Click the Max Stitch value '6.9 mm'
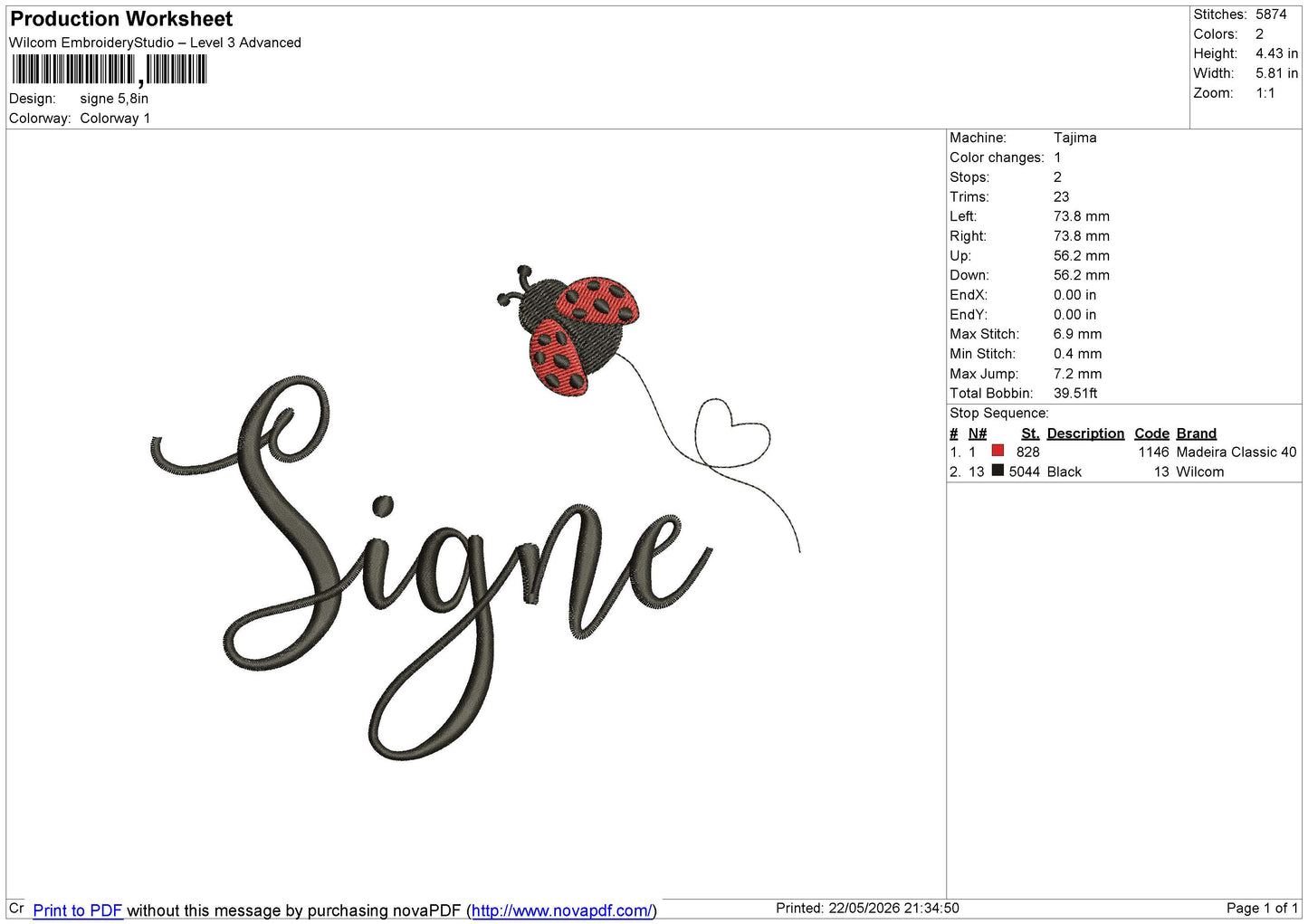The height and width of the screenshot is (924, 1308). point(1077,334)
